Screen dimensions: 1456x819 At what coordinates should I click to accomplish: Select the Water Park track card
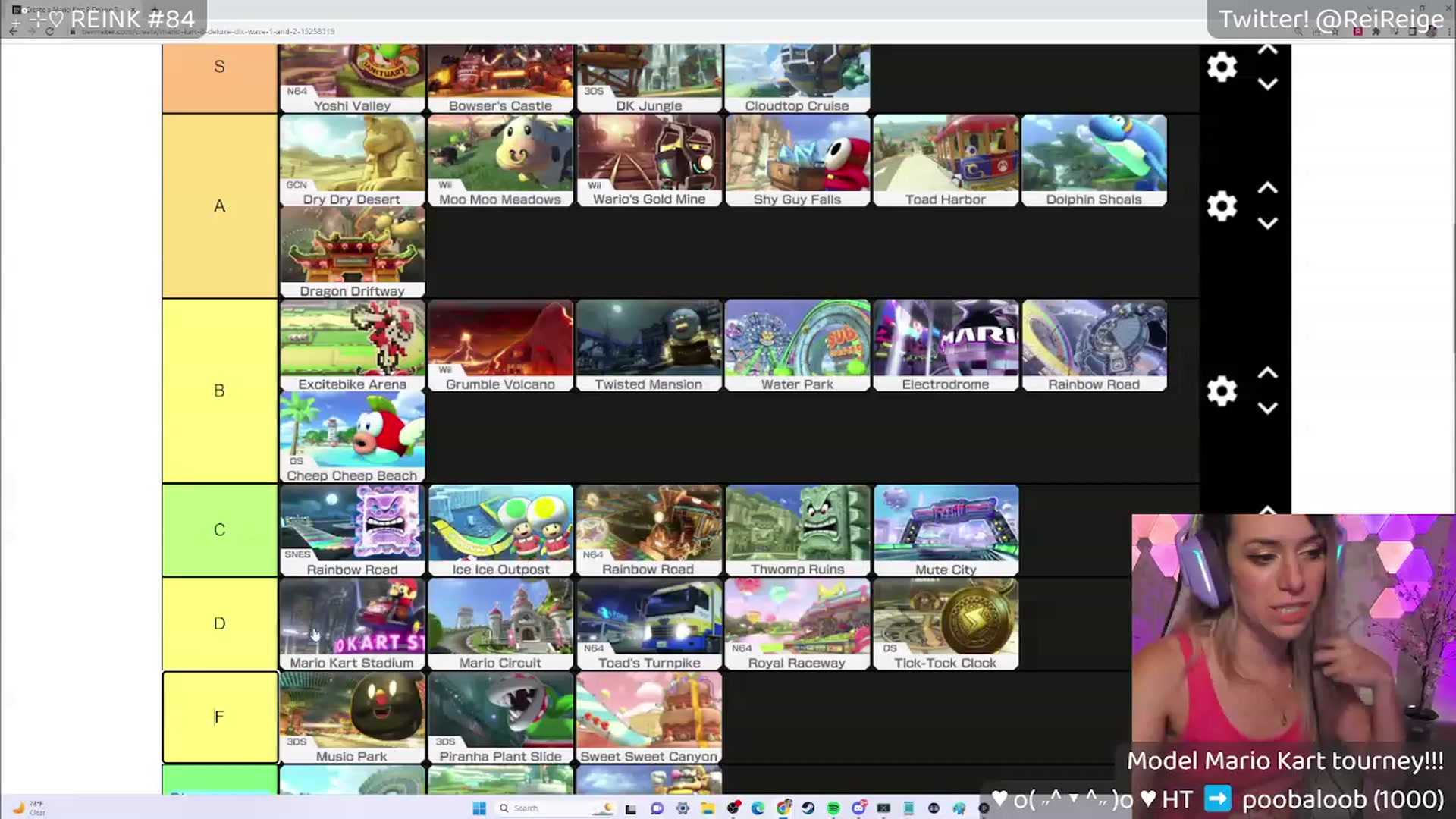click(797, 345)
